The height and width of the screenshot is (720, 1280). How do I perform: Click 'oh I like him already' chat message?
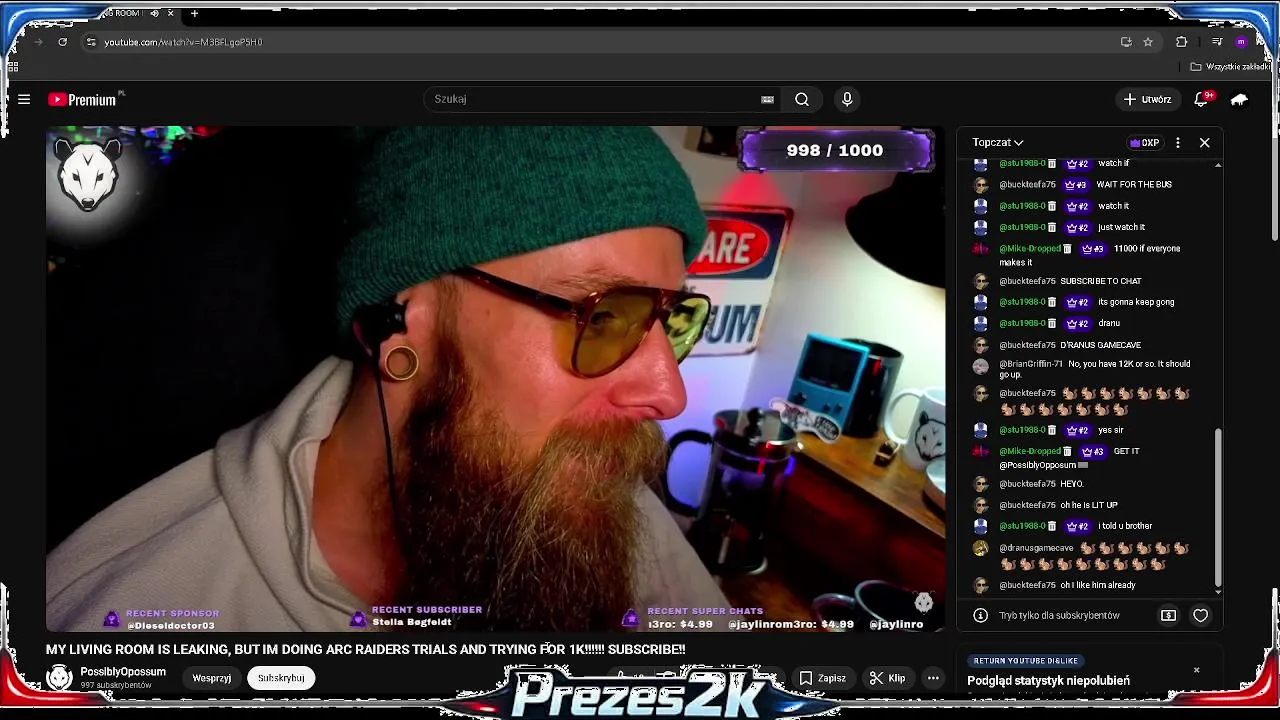point(1098,585)
